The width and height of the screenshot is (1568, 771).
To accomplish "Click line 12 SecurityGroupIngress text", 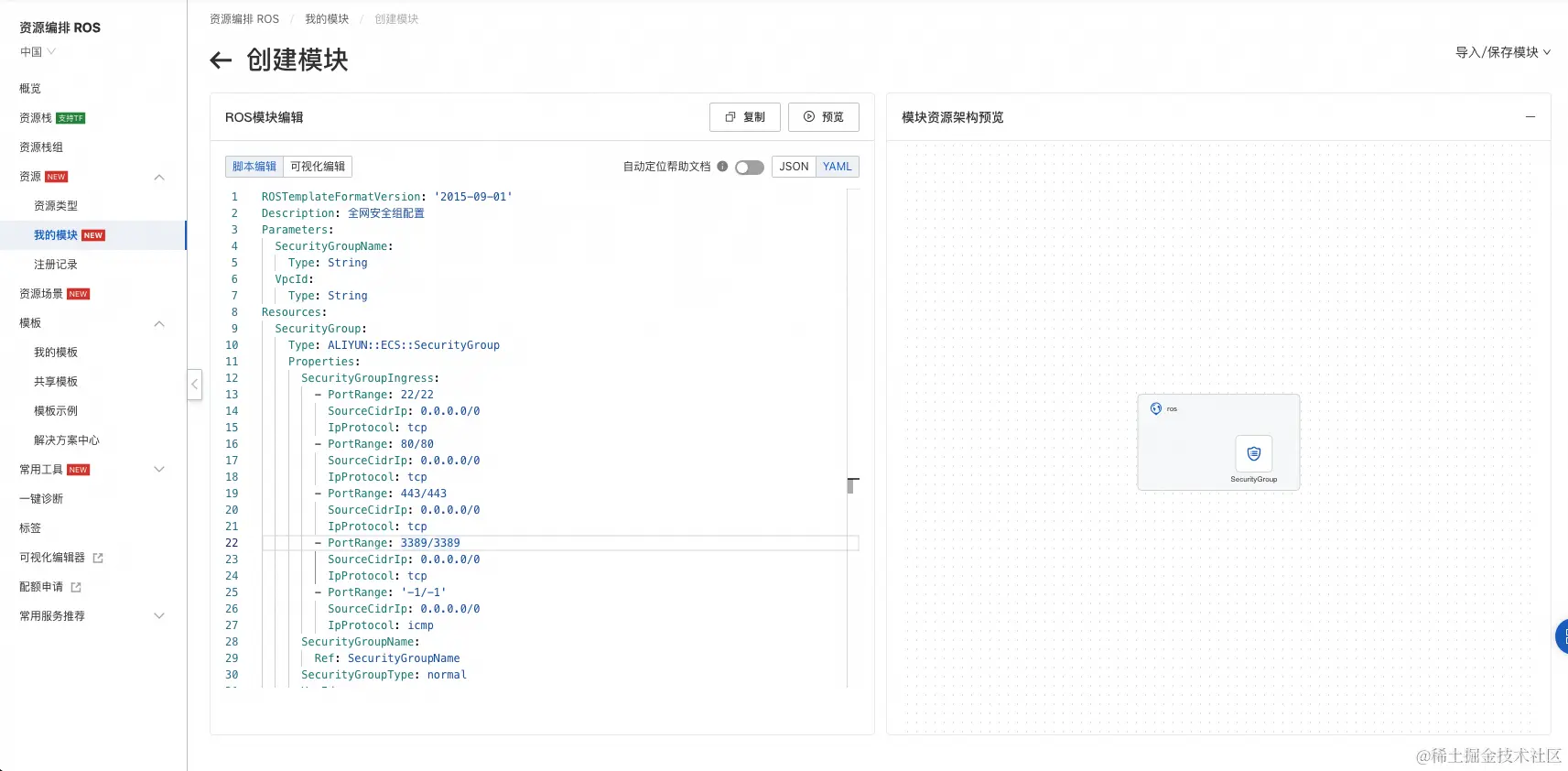I will (370, 378).
